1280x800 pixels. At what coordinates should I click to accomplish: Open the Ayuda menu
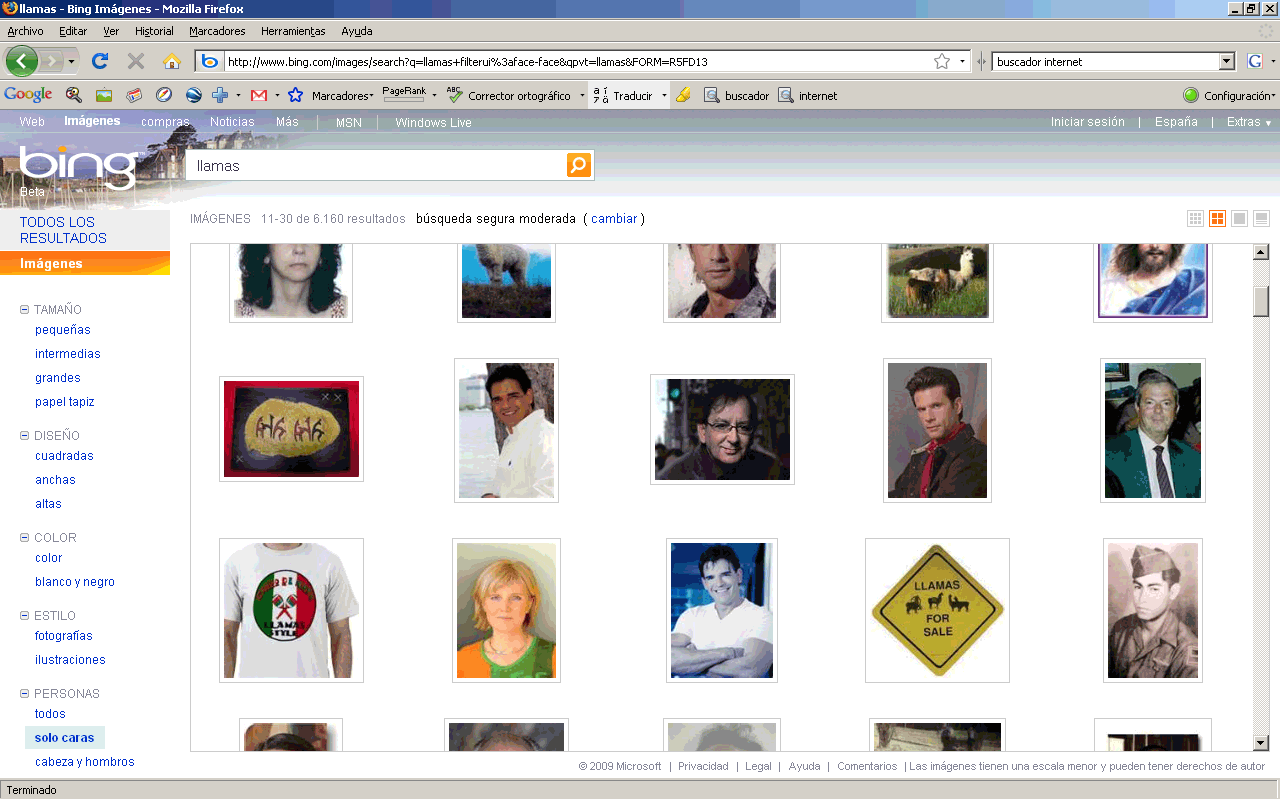[357, 31]
